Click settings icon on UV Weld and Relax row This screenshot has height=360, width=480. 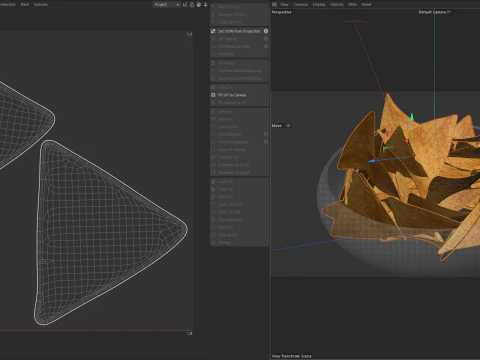pos(266,46)
